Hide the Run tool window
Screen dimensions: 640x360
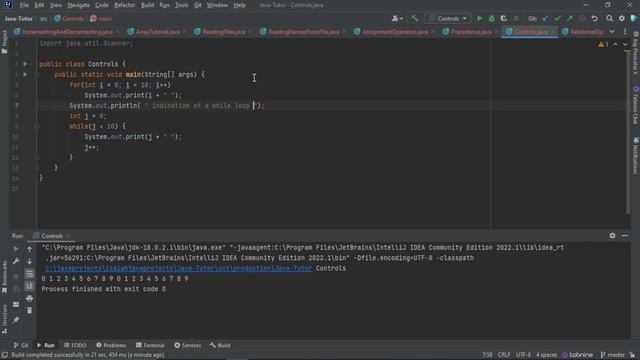624,236
